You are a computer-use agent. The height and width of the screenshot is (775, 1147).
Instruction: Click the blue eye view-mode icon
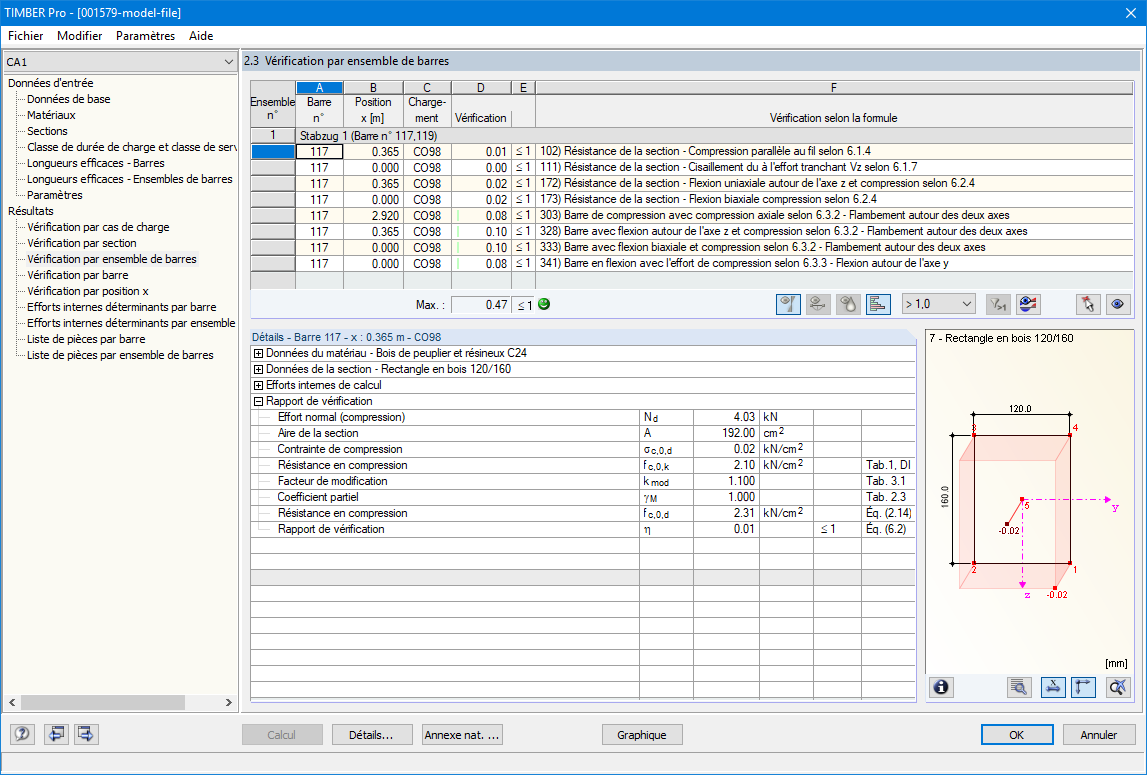(x=1117, y=304)
